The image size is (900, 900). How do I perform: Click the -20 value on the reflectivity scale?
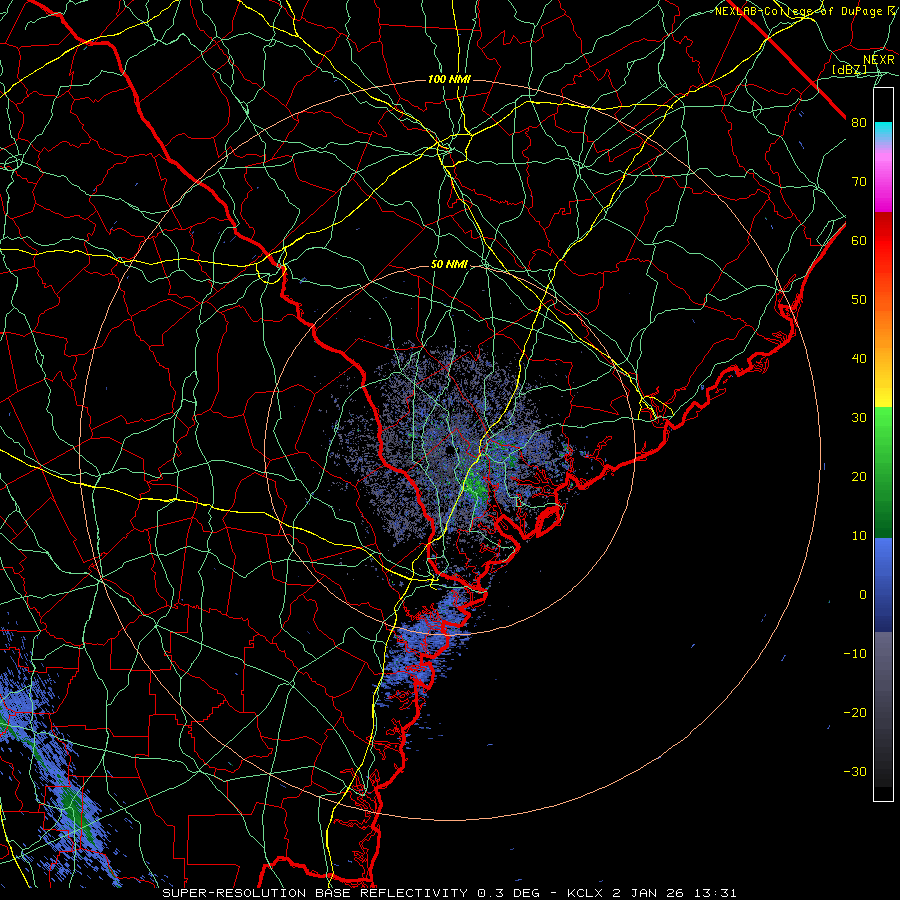[855, 712]
